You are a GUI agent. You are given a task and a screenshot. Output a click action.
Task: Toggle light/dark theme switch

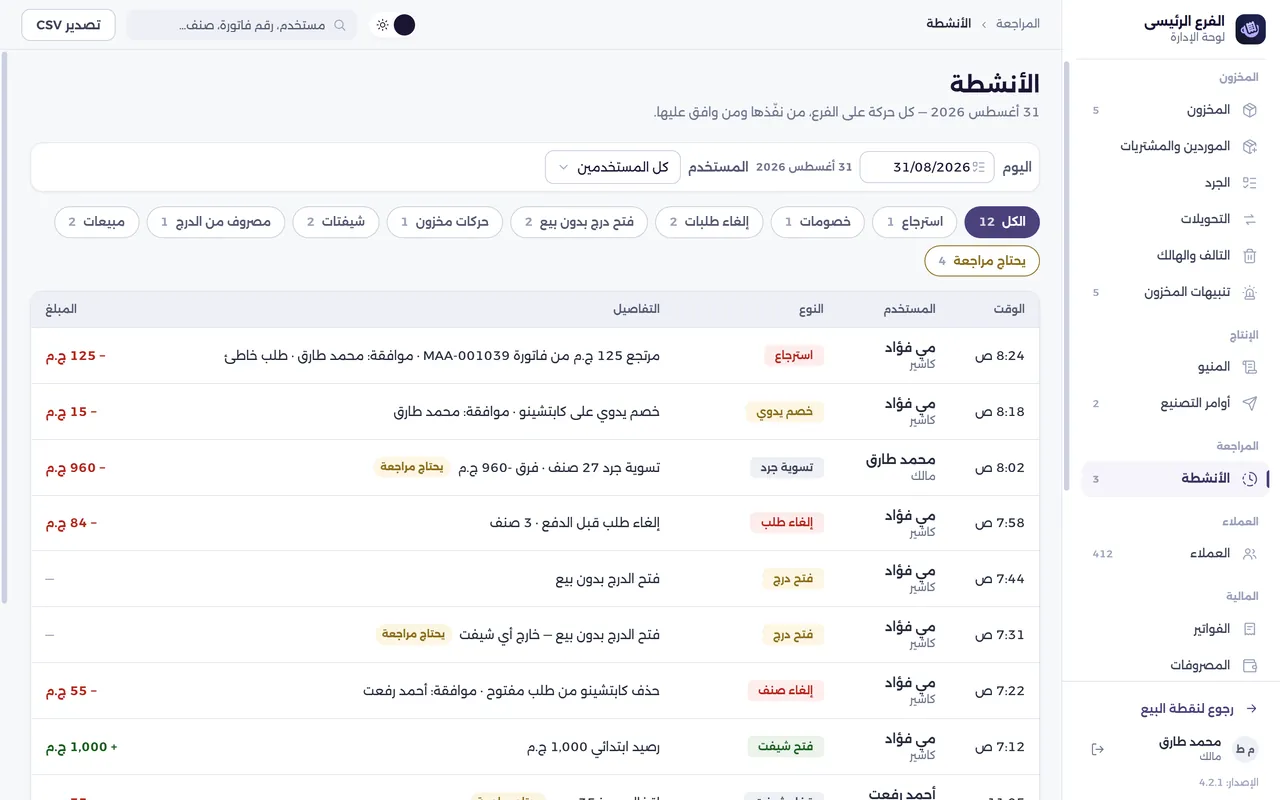click(x=393, y=25)
